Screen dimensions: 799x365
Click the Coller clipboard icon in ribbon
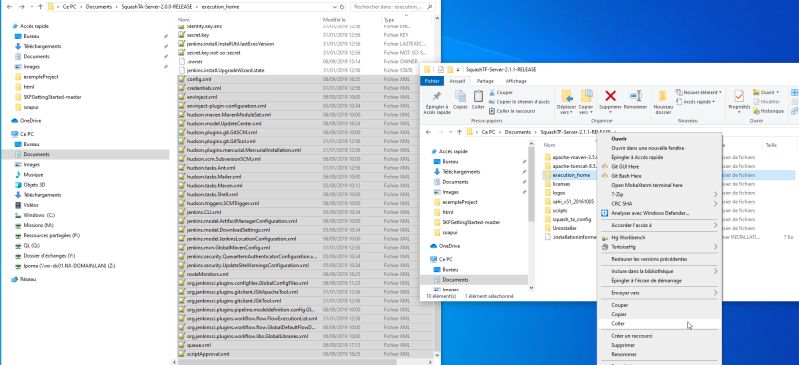tap(478, 96)
